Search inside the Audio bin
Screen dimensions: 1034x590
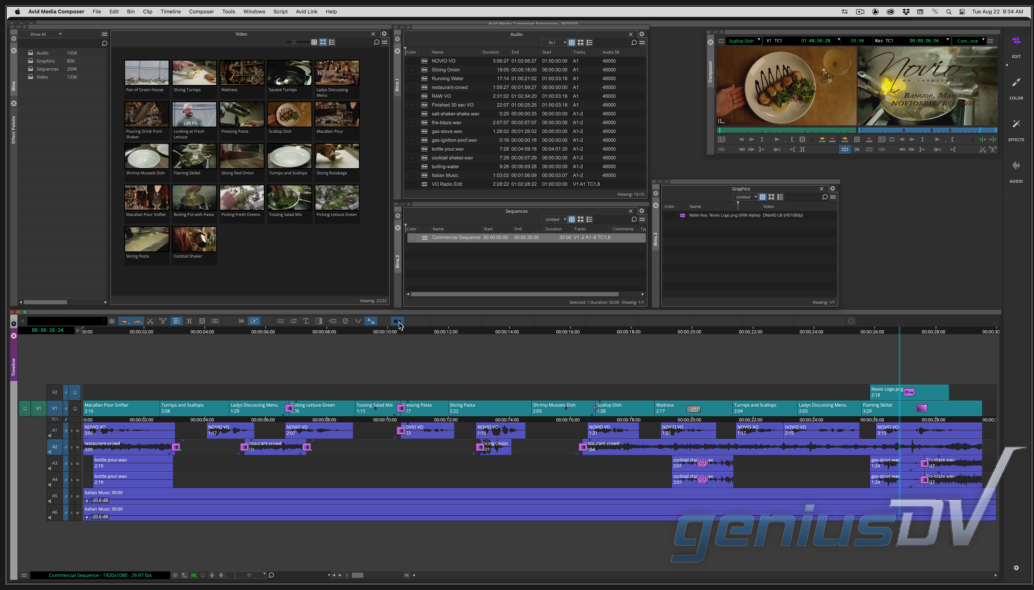(x=634, y=42)
